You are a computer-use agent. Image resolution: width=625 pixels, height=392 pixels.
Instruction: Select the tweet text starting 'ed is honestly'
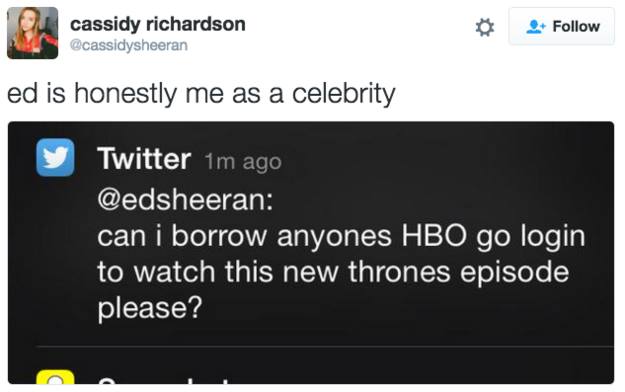pos(201,94)
